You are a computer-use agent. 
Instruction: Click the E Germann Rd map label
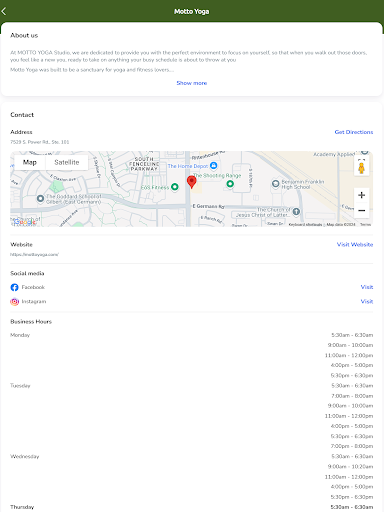(x=209, y=206)
